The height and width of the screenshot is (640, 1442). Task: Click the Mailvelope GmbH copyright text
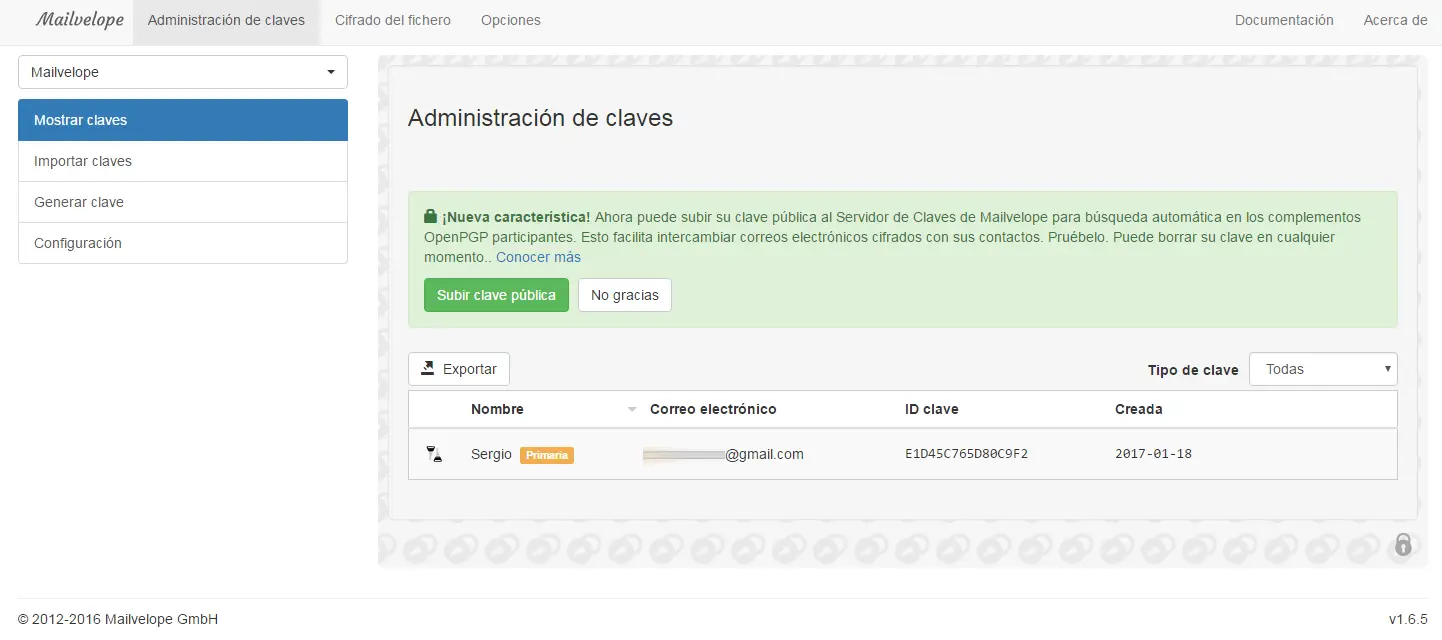click(x=118, y=619)
